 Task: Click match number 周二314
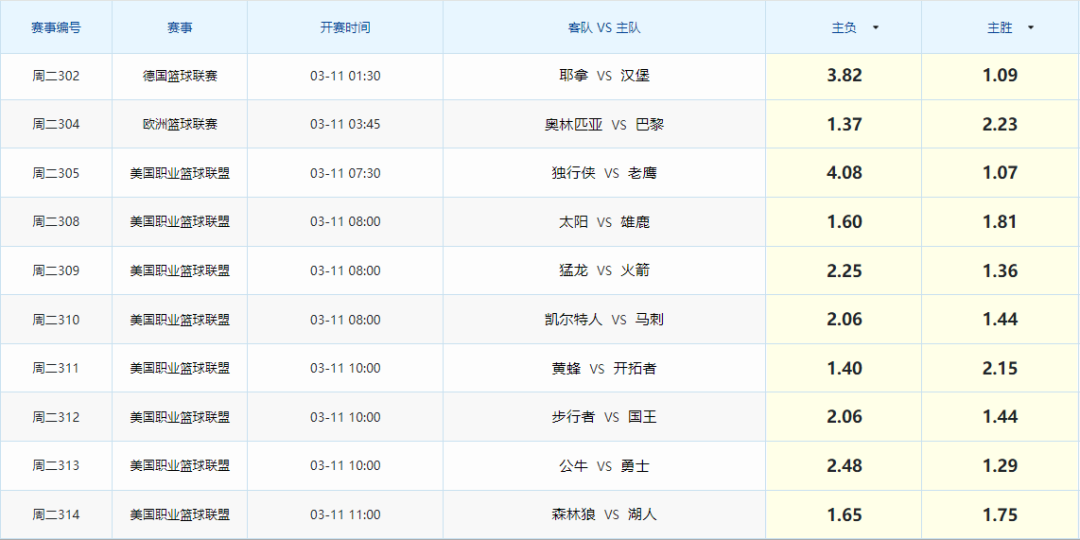coord(56,515)
